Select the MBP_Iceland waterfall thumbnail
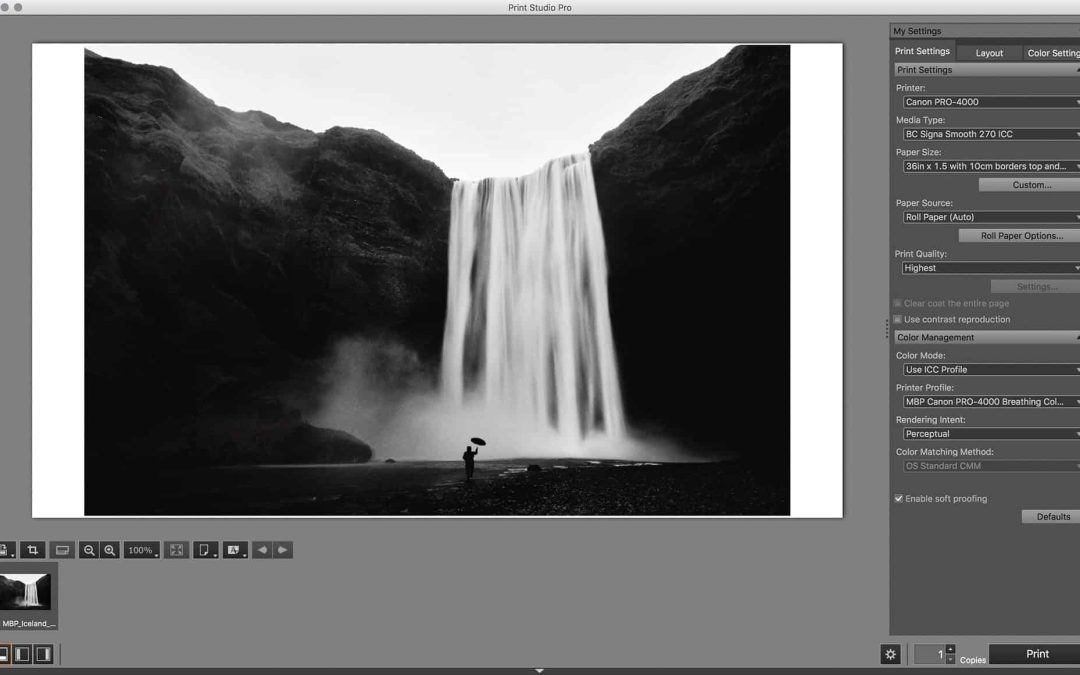1080x675 pixels. tap(28, 591)
